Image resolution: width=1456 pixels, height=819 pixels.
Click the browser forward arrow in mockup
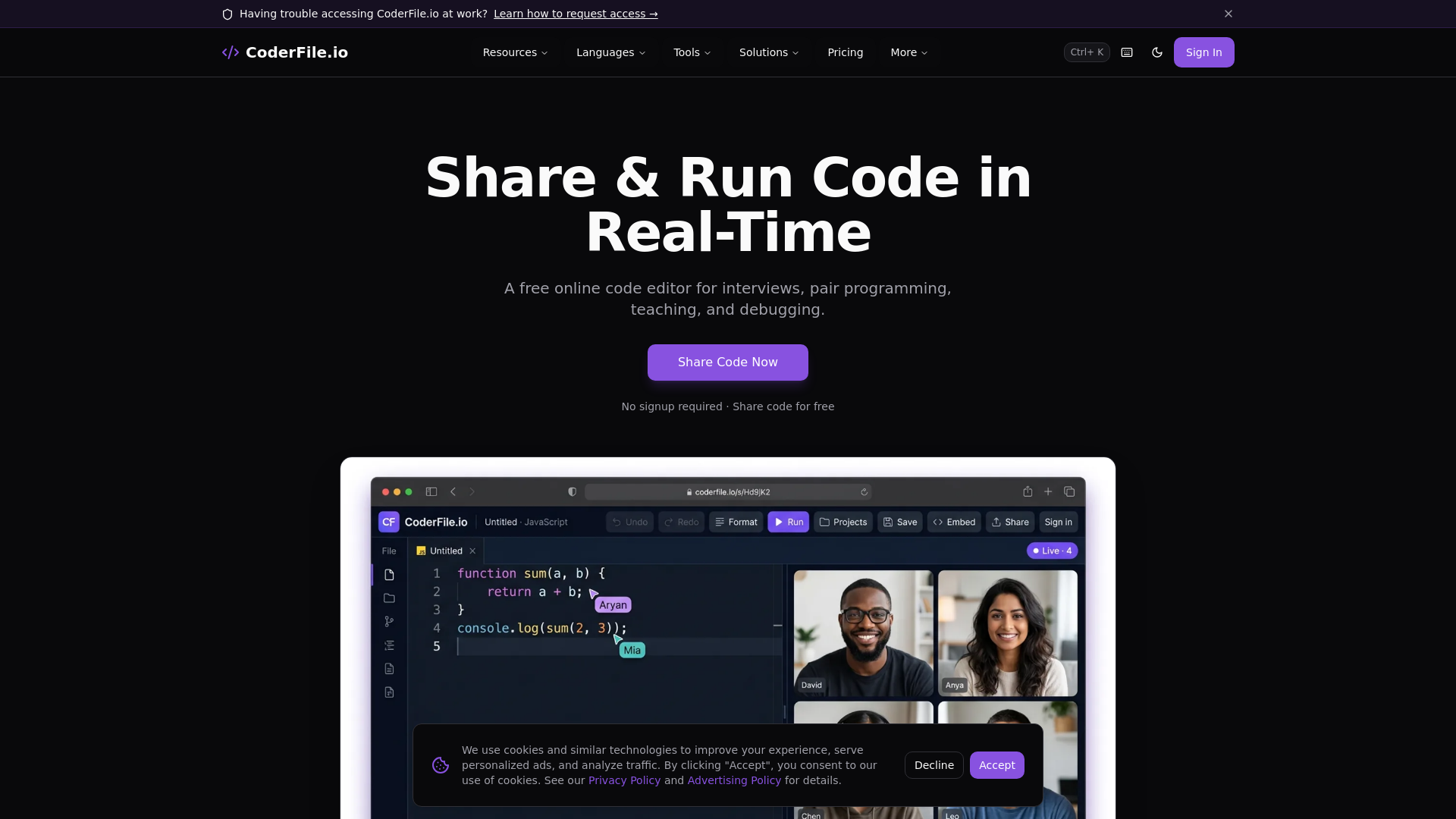click(472, 491)
